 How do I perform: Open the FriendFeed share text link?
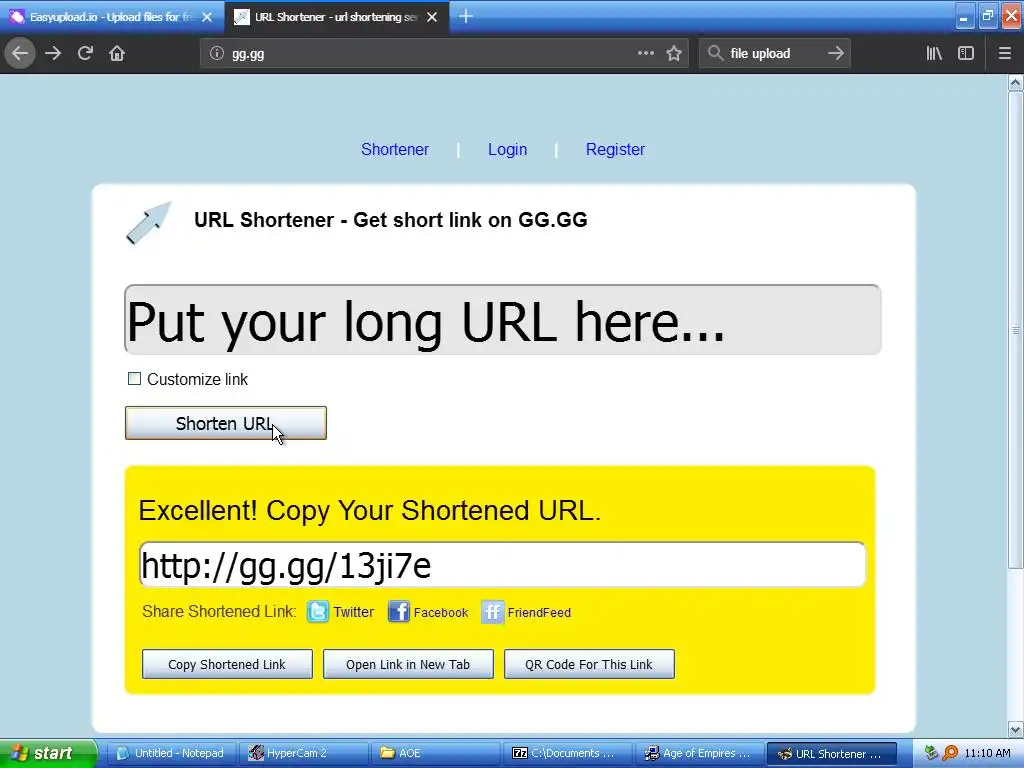(x=539, y=613)
